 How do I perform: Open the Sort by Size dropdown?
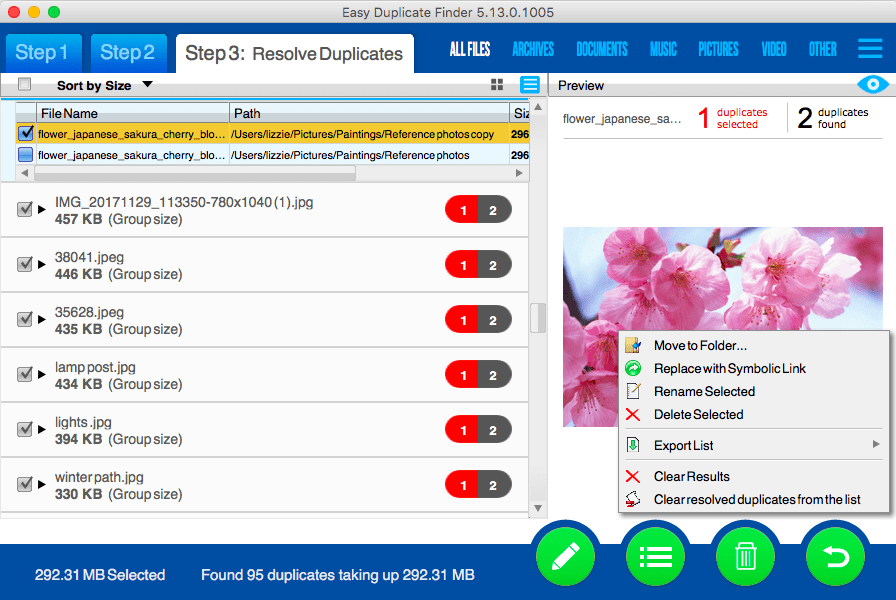[105, 85]
